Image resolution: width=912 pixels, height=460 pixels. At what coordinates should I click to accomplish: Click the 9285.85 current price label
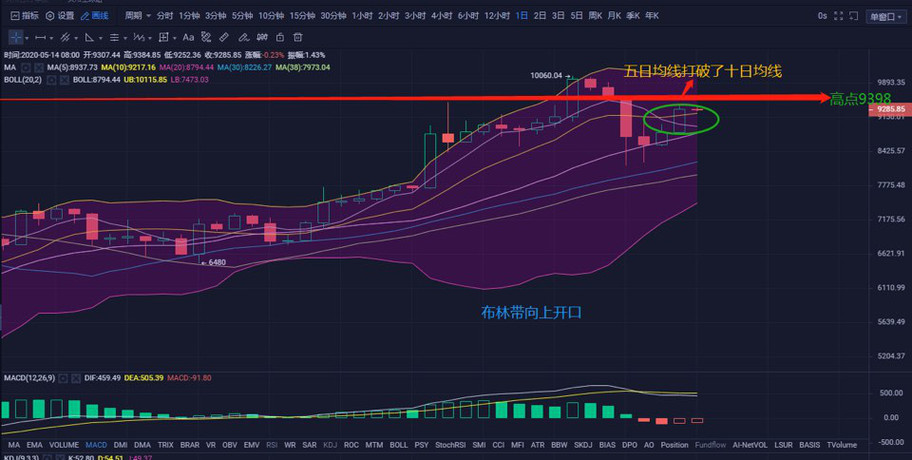(x=886, y=109)
